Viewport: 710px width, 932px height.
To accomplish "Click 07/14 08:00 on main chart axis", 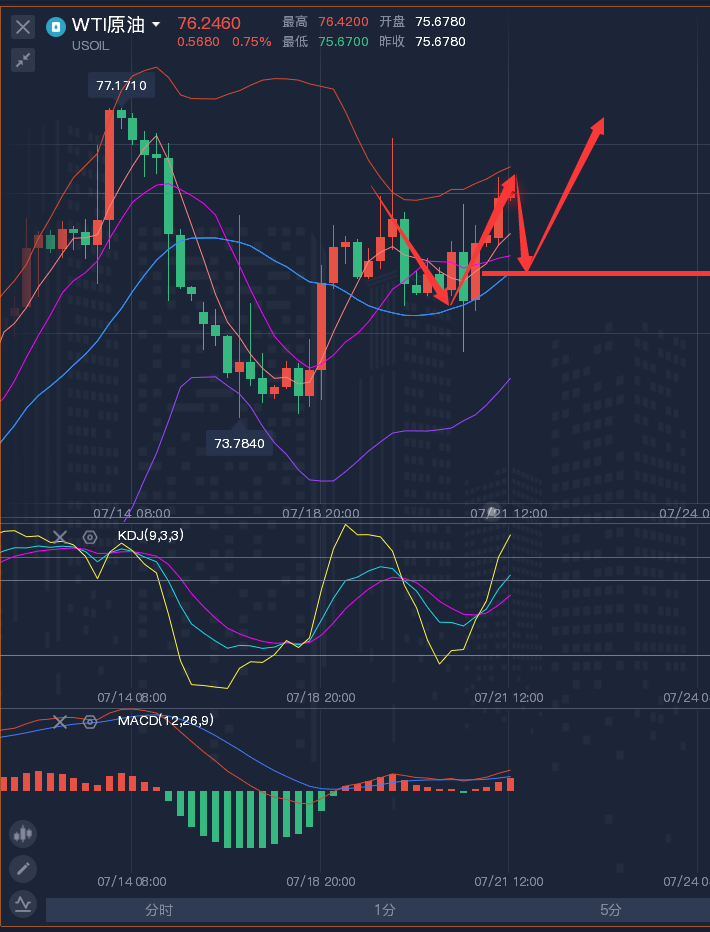I will click(x=132, y=513).
